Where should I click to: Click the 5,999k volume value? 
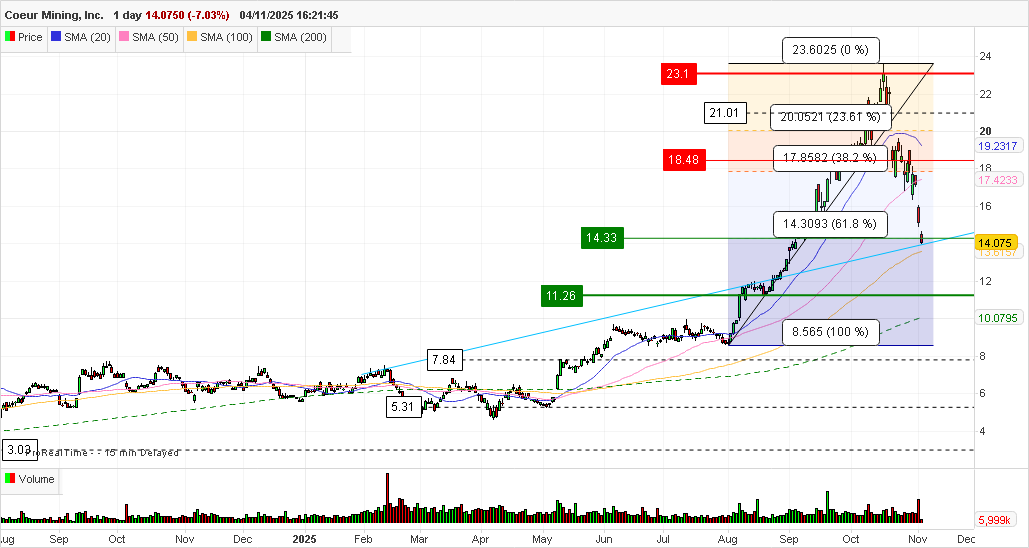pyautogui.click(x=994, y=520)
